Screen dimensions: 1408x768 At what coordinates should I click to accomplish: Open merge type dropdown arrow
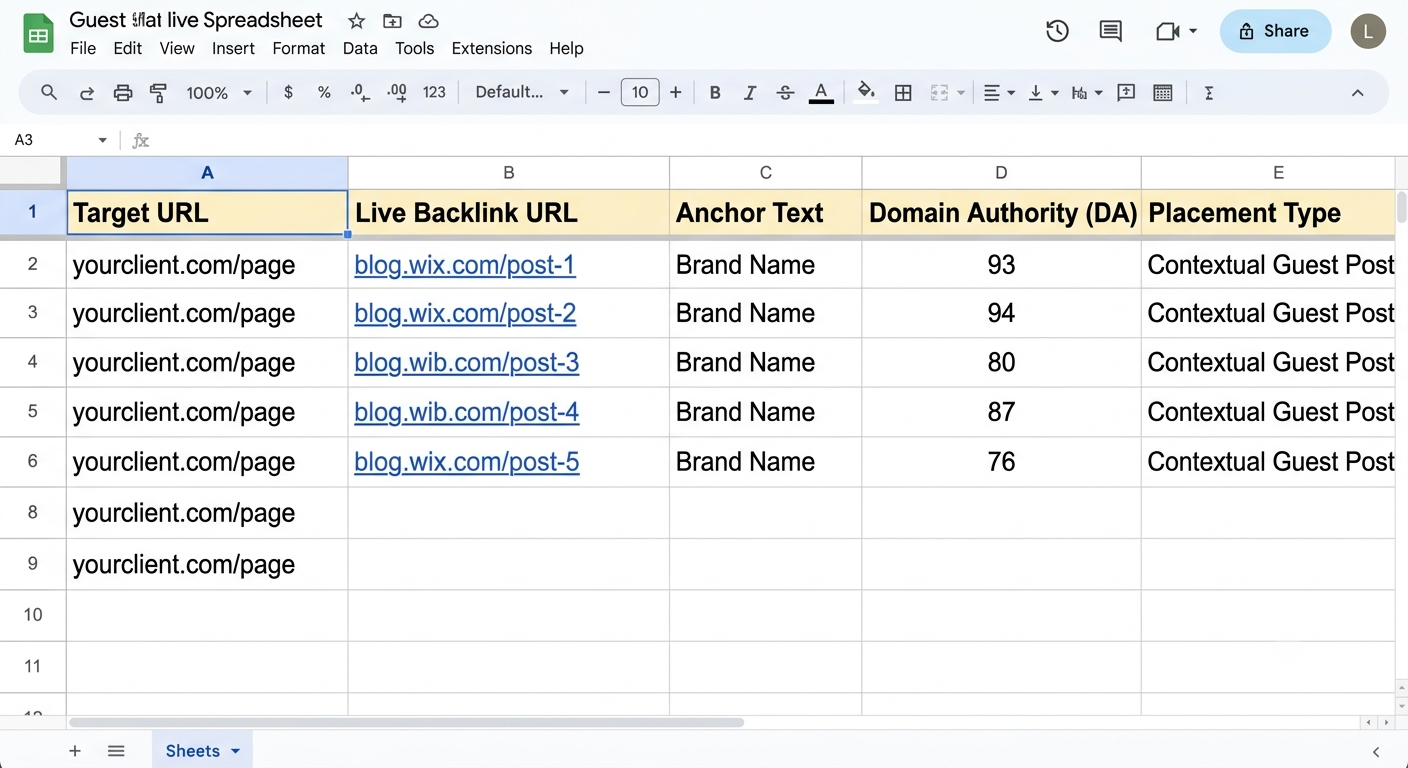(x=961, y=93)
